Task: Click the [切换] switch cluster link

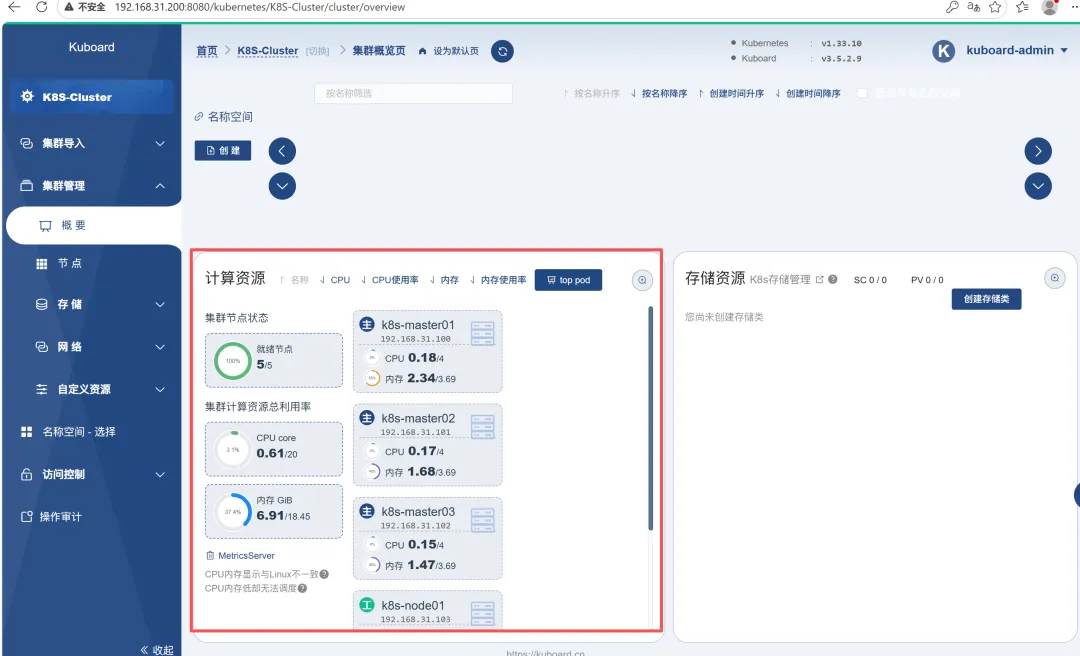Action: tap(318, 51)
